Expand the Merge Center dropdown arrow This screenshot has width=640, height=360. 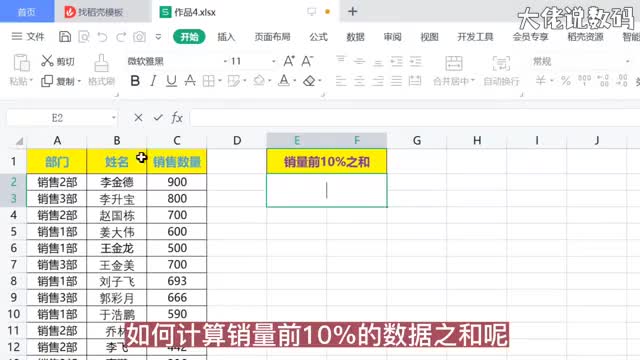coord(473,81)
